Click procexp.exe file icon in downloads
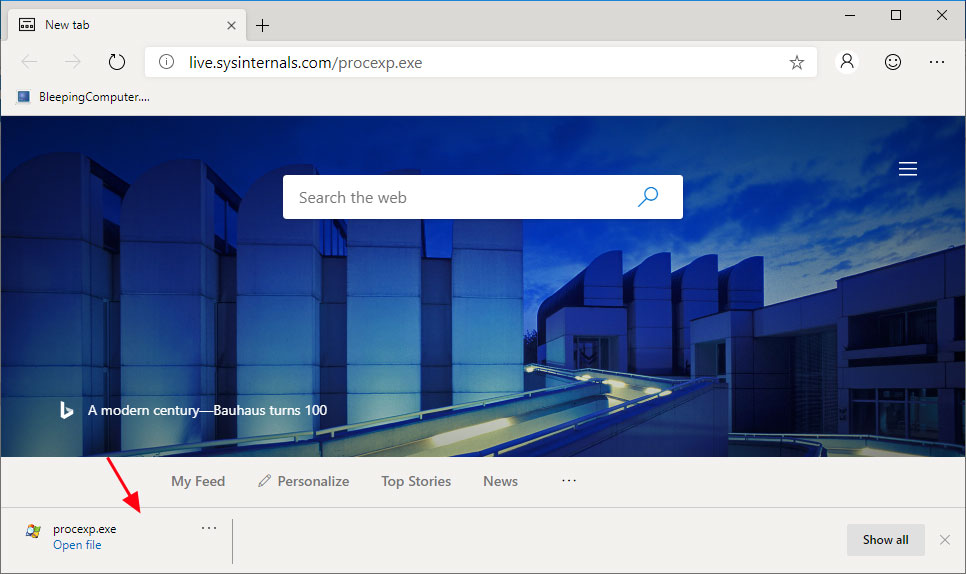 [x=33, y=531]
